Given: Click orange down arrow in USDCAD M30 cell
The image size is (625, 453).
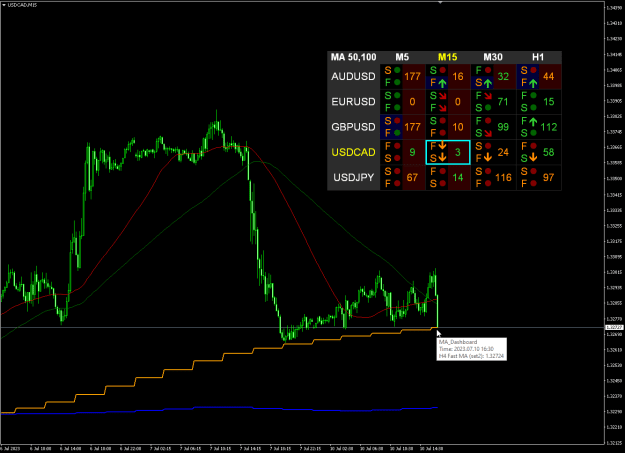Looking at the screenshot, I should pyautogui.click(x=488, y=158).
